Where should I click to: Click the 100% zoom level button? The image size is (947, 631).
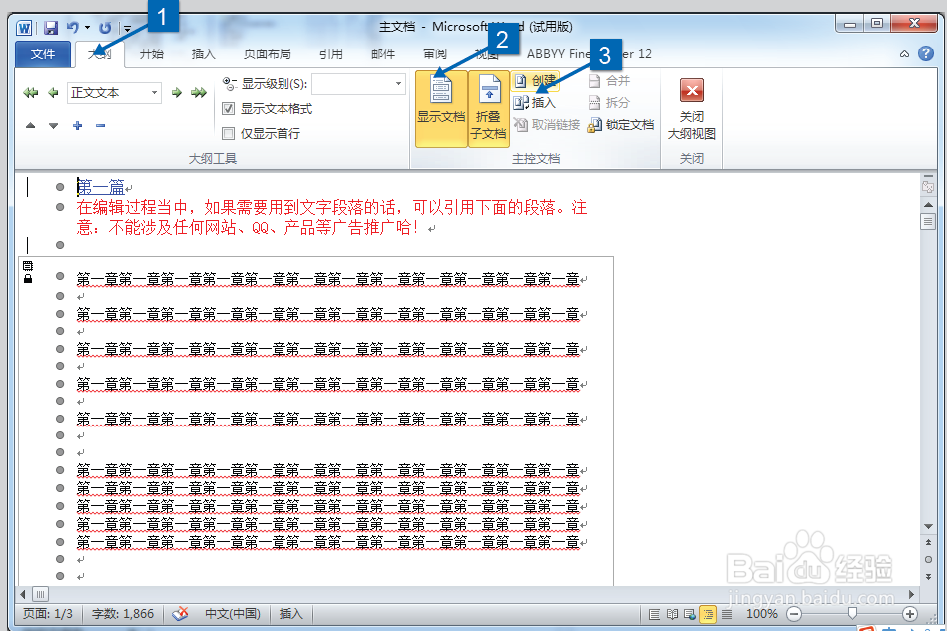click(x=762, y=613)
